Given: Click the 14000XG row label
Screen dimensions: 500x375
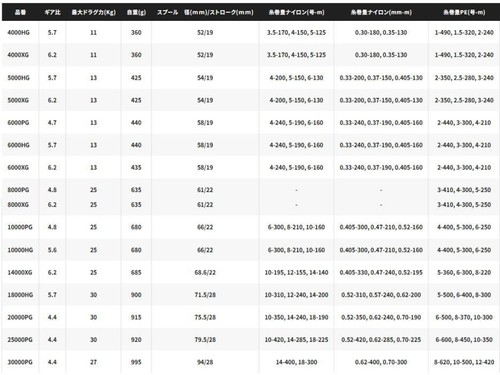Looking at the screenshot, I should point(20,273).
